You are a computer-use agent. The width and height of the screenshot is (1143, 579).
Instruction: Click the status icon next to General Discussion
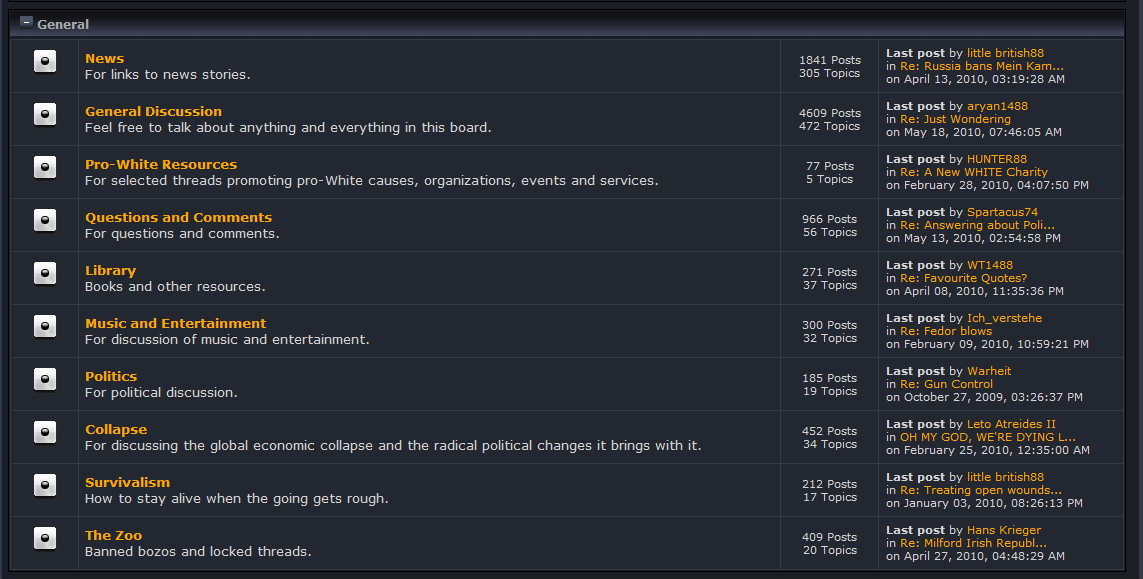pyautogui.click(x=44, y=114)
